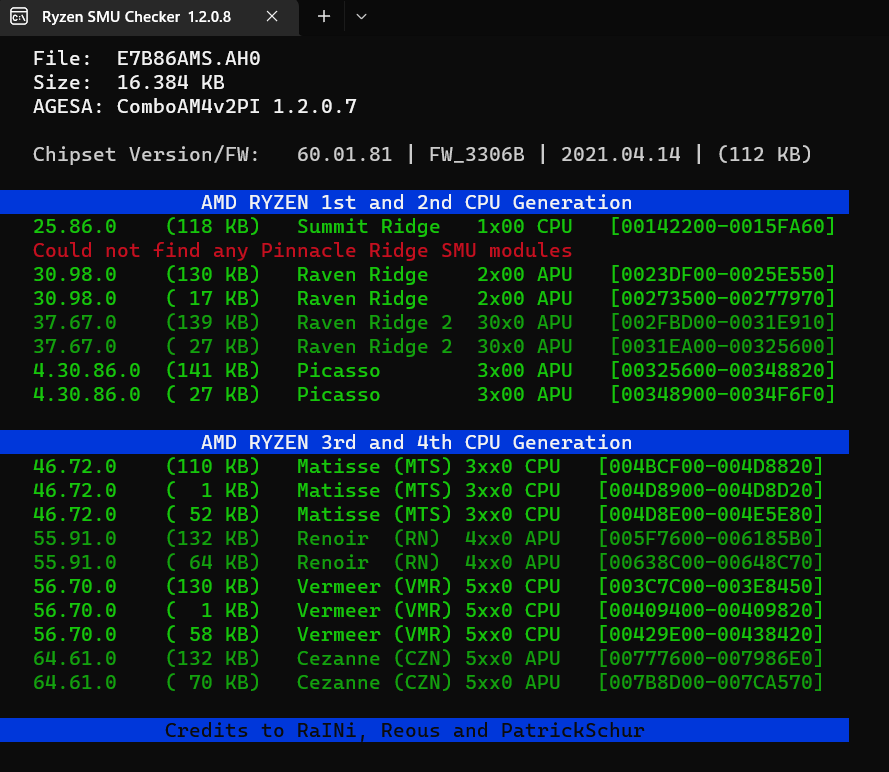Click AGESA value ComboAM4v2PI 1.2.0.7

click(x=236, y=107)
